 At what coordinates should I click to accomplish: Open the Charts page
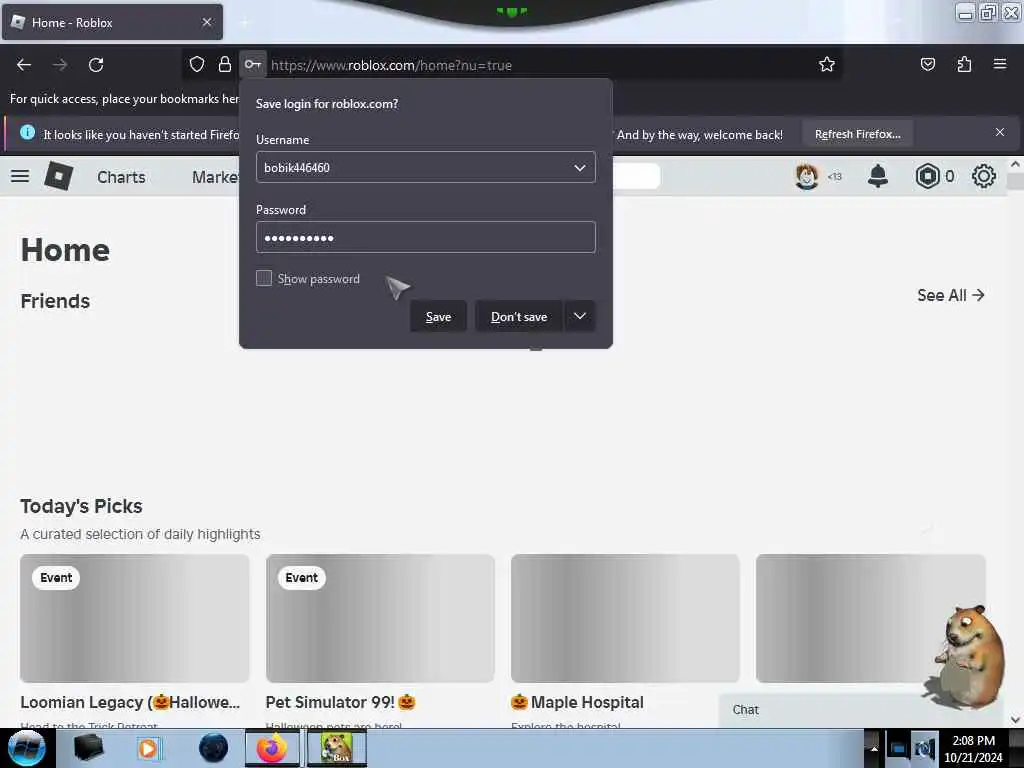click(121, 177)
